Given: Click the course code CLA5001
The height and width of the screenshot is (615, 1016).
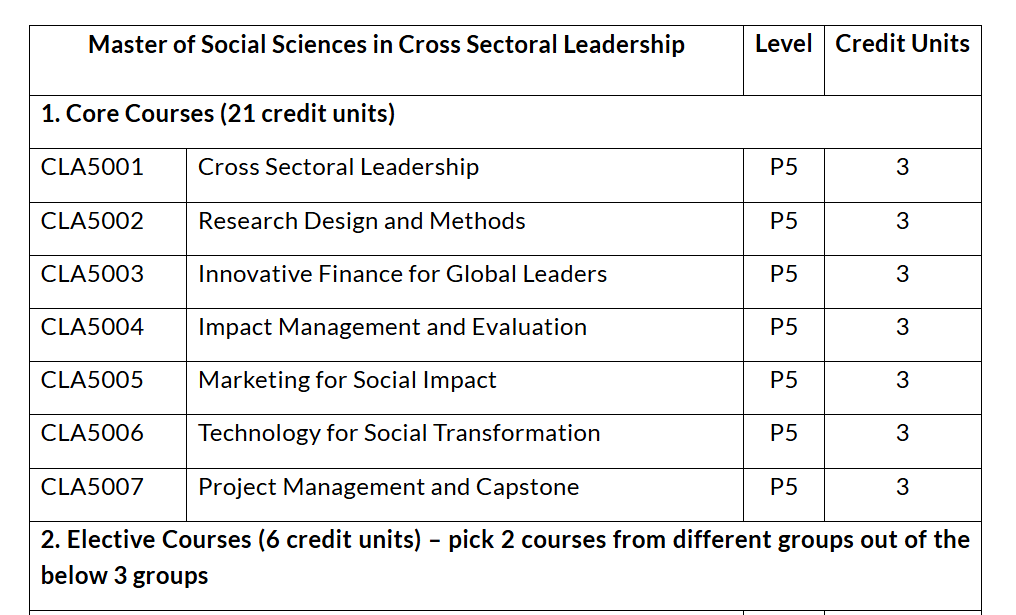Looking at the screenshot, I should tap(92, 168).
